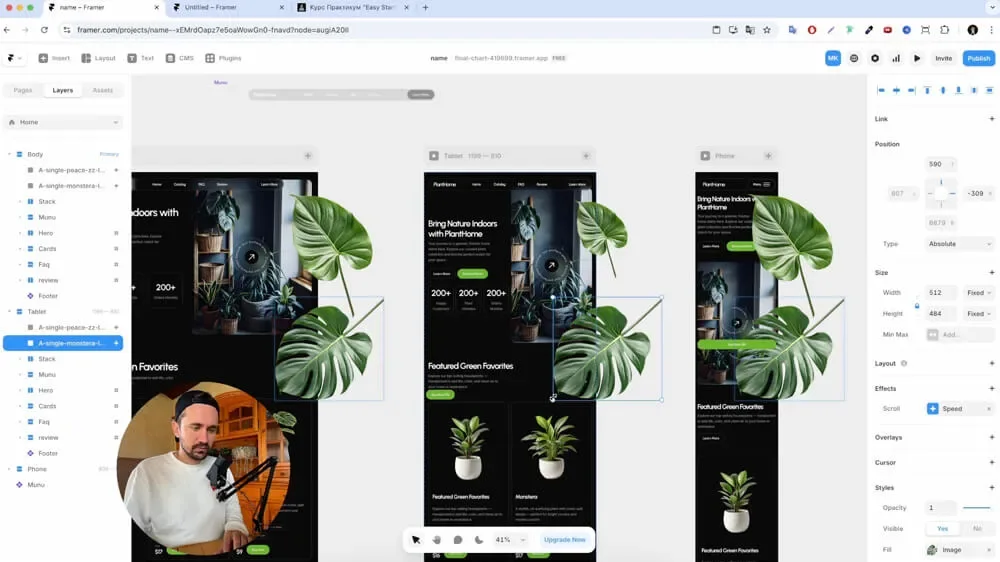The image size is (1000, 562).
Task: Click the Publish button
Action: [x=978, y=58]
